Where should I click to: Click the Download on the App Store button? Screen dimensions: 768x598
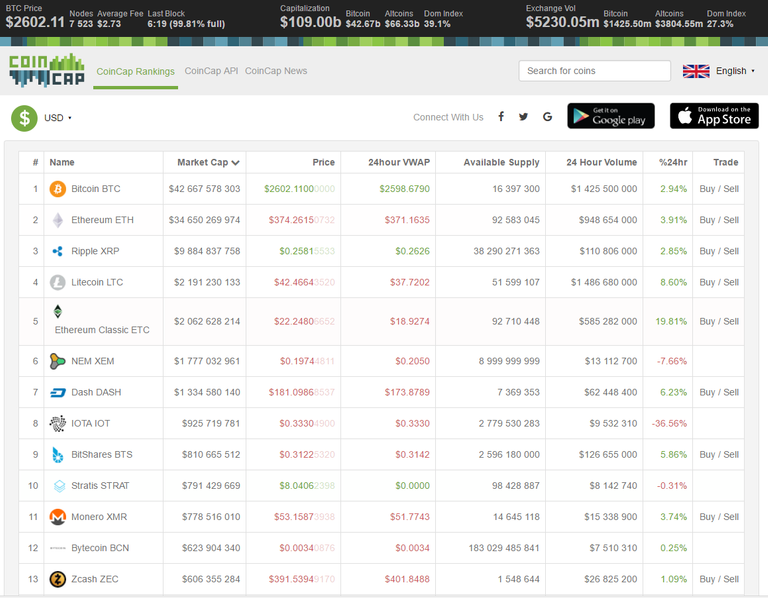click(714, 116)
